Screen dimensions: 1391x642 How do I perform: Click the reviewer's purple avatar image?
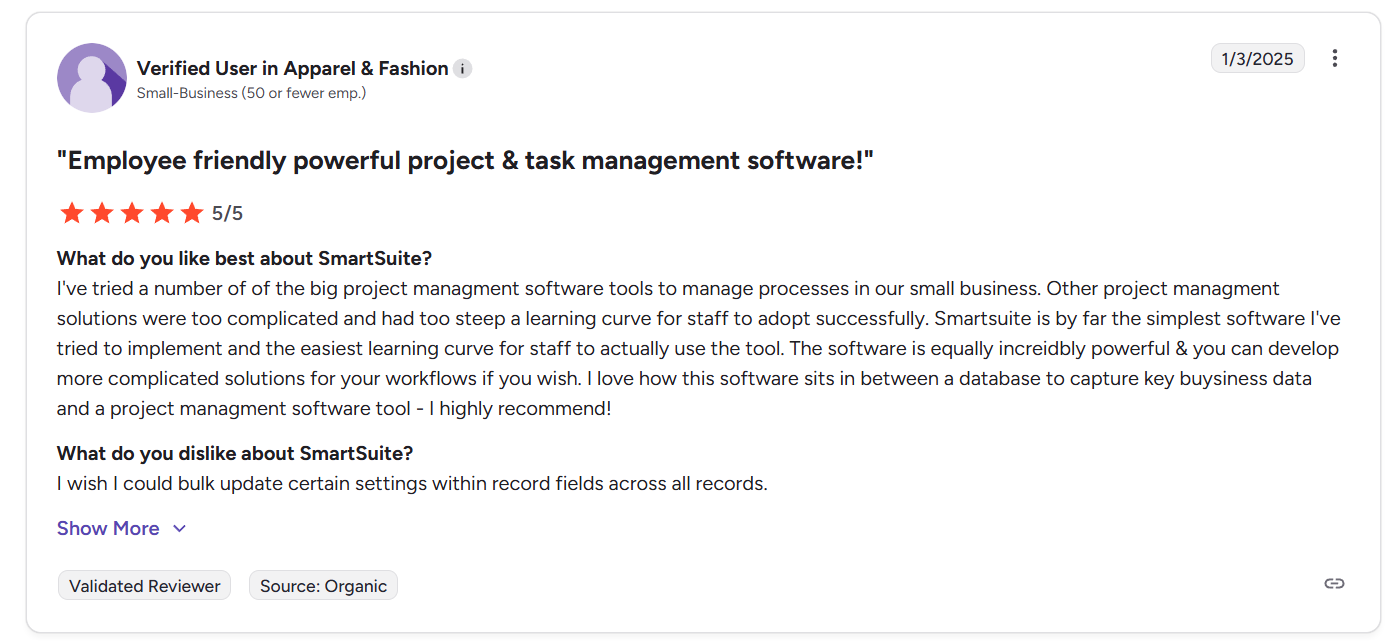coord(92,78)
